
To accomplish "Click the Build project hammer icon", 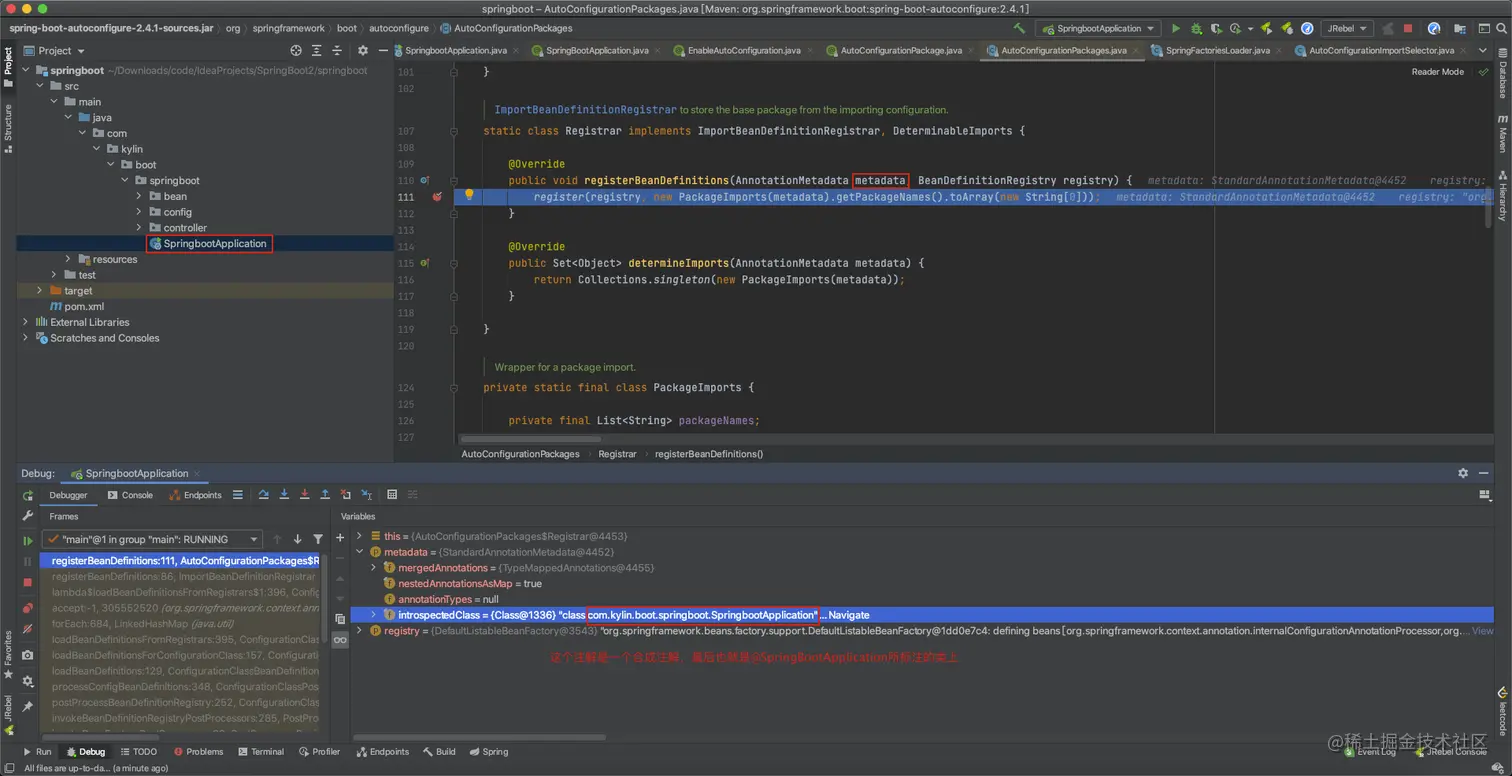I will click(1019, 29).
